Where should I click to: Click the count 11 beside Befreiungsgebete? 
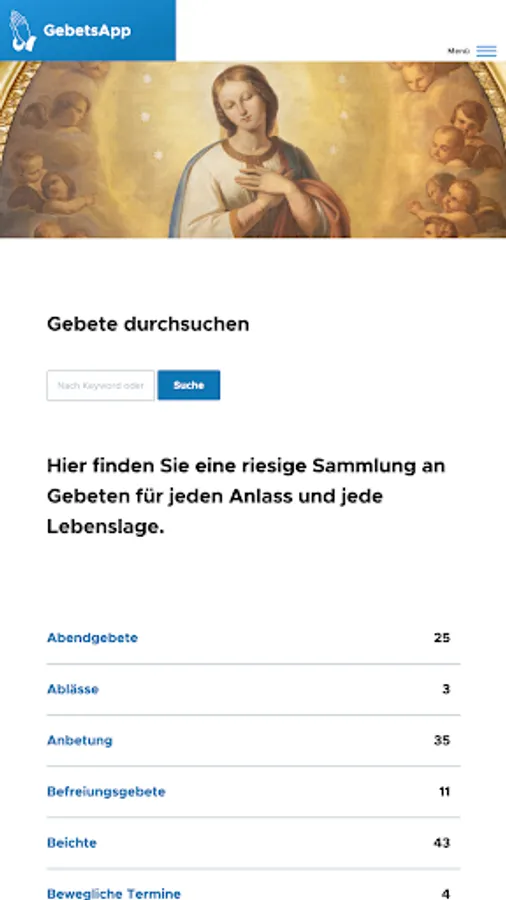(x=445, y=792)
